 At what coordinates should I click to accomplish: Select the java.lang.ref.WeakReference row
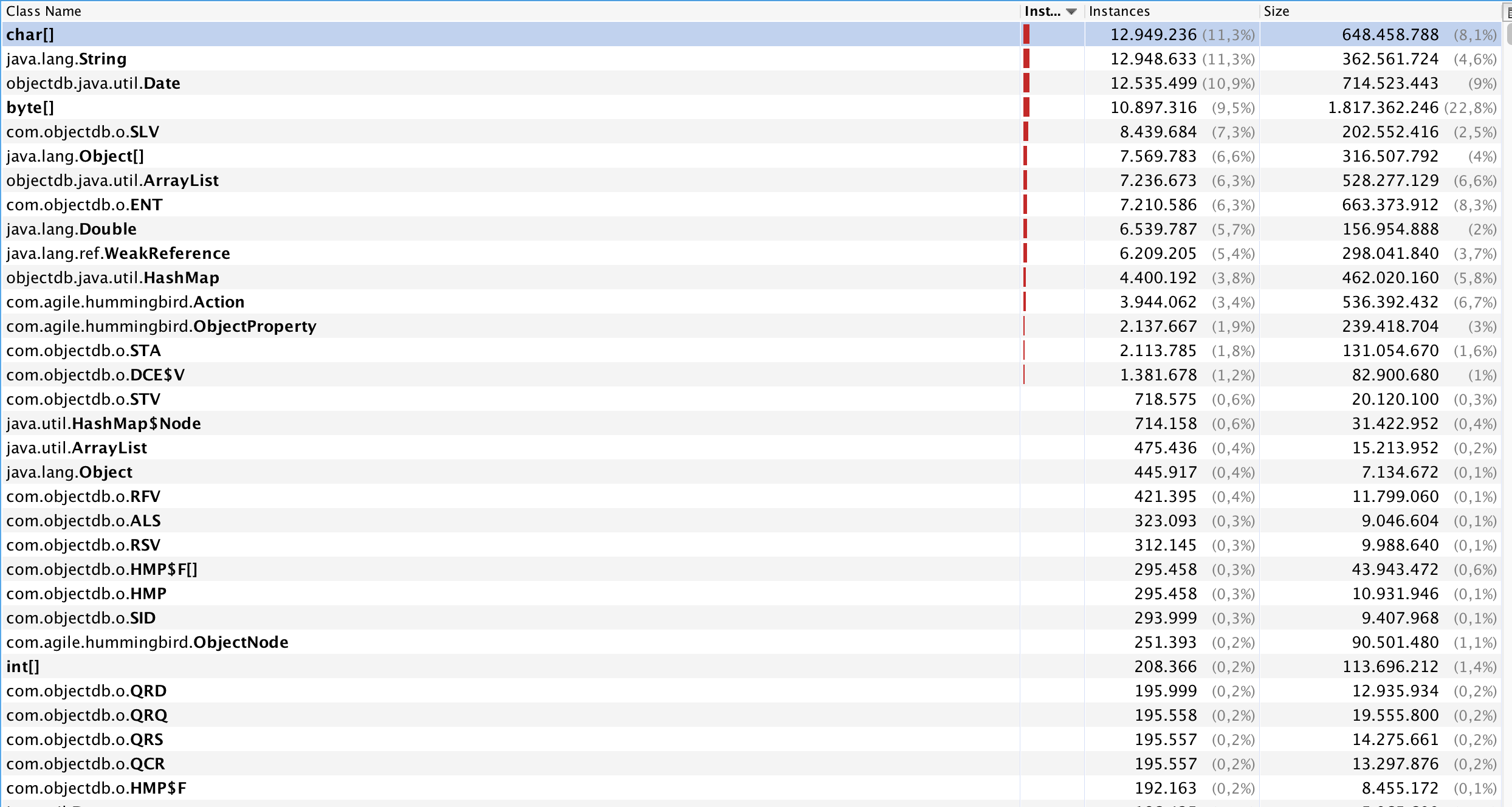751,253
